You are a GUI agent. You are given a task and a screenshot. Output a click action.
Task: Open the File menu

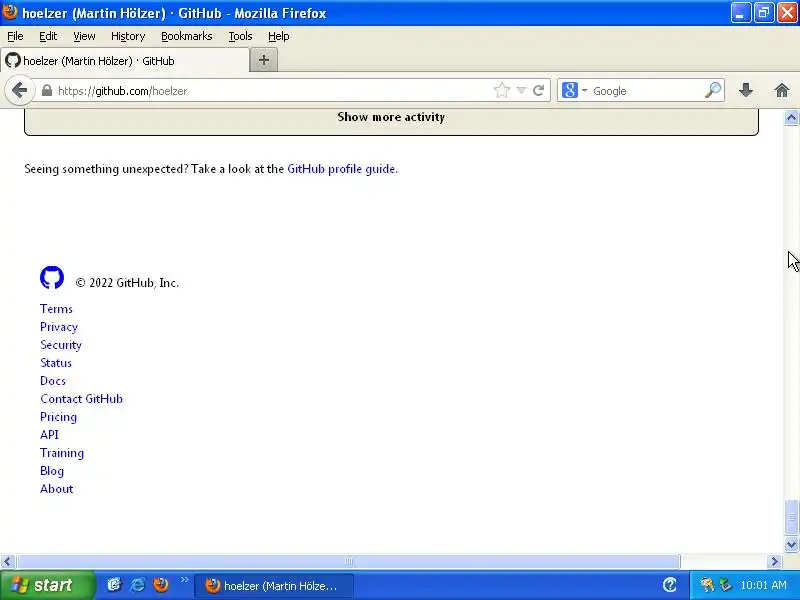click(x=15, y=36)
